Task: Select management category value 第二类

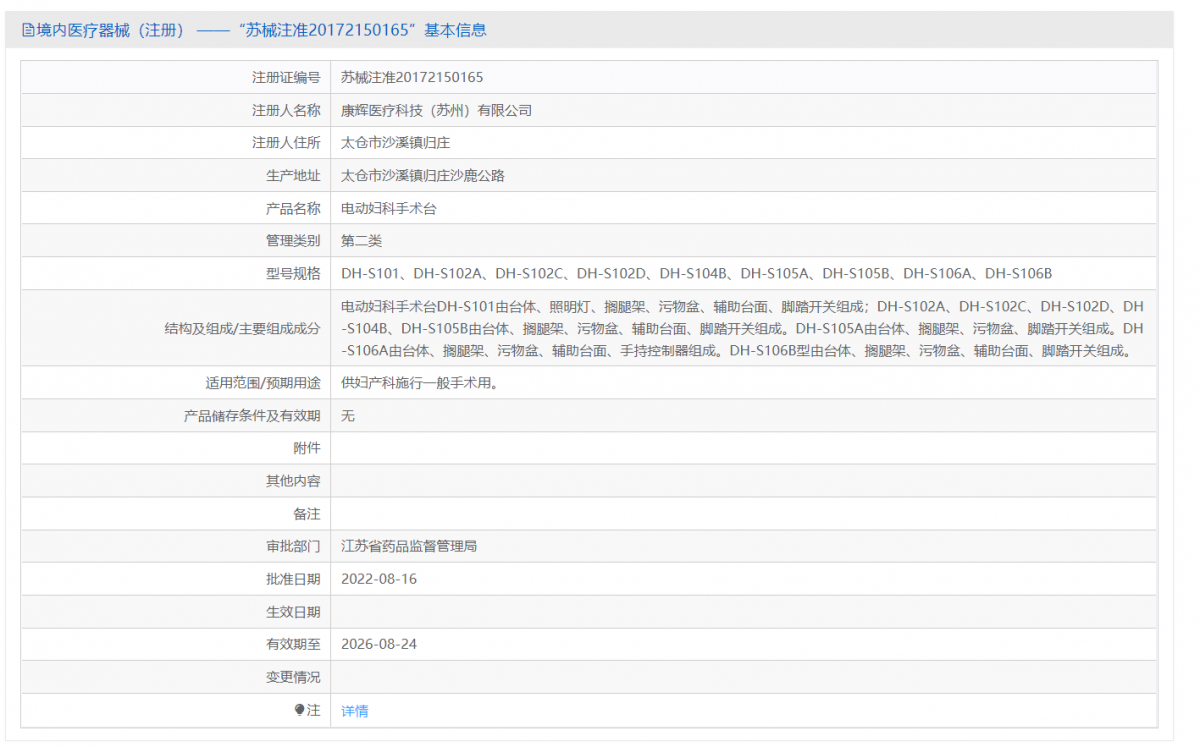Action: tap(361, 241)
